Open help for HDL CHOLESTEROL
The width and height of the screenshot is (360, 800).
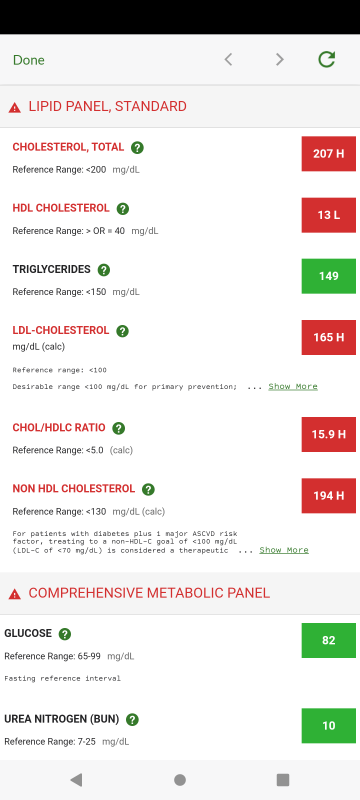123,209
